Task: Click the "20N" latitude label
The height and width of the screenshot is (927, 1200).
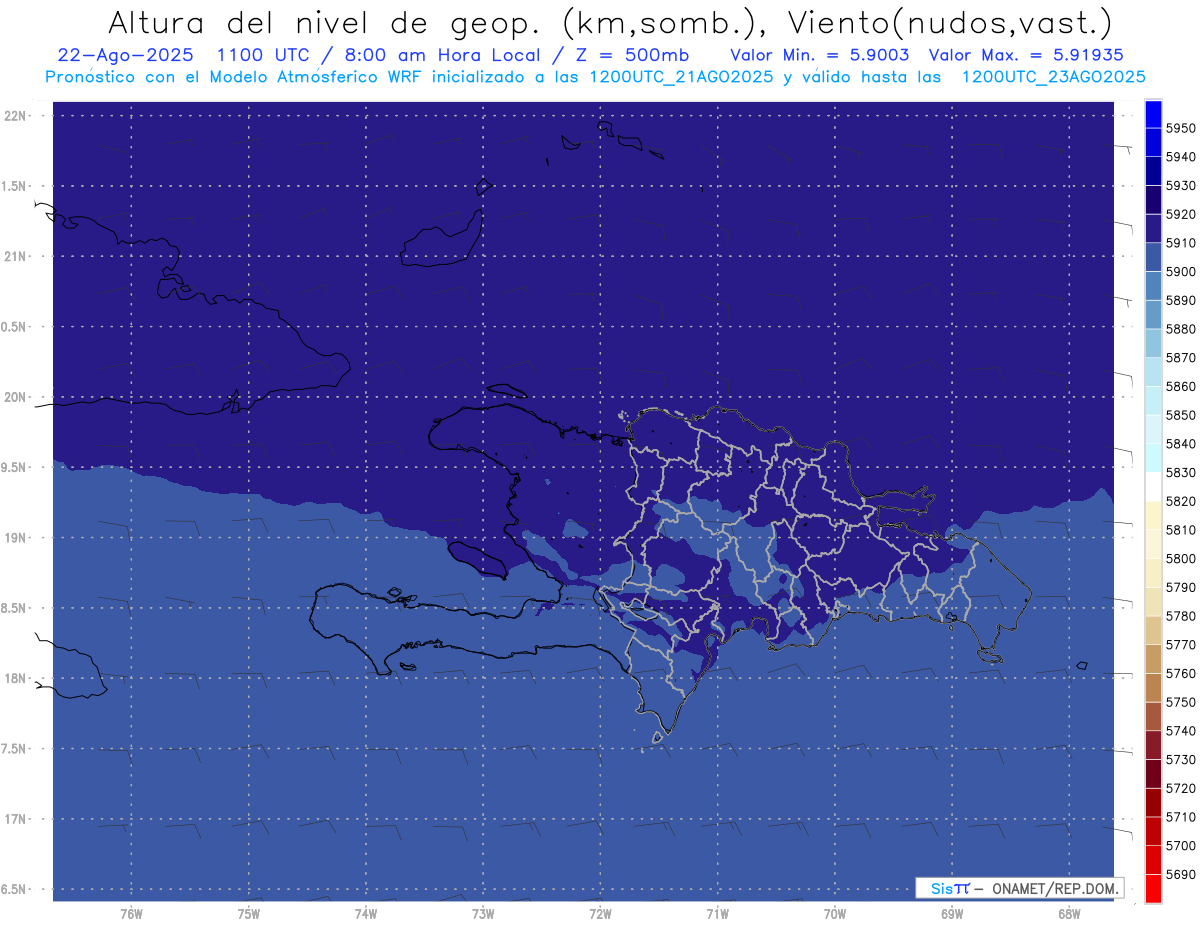Action: point(16,397)
